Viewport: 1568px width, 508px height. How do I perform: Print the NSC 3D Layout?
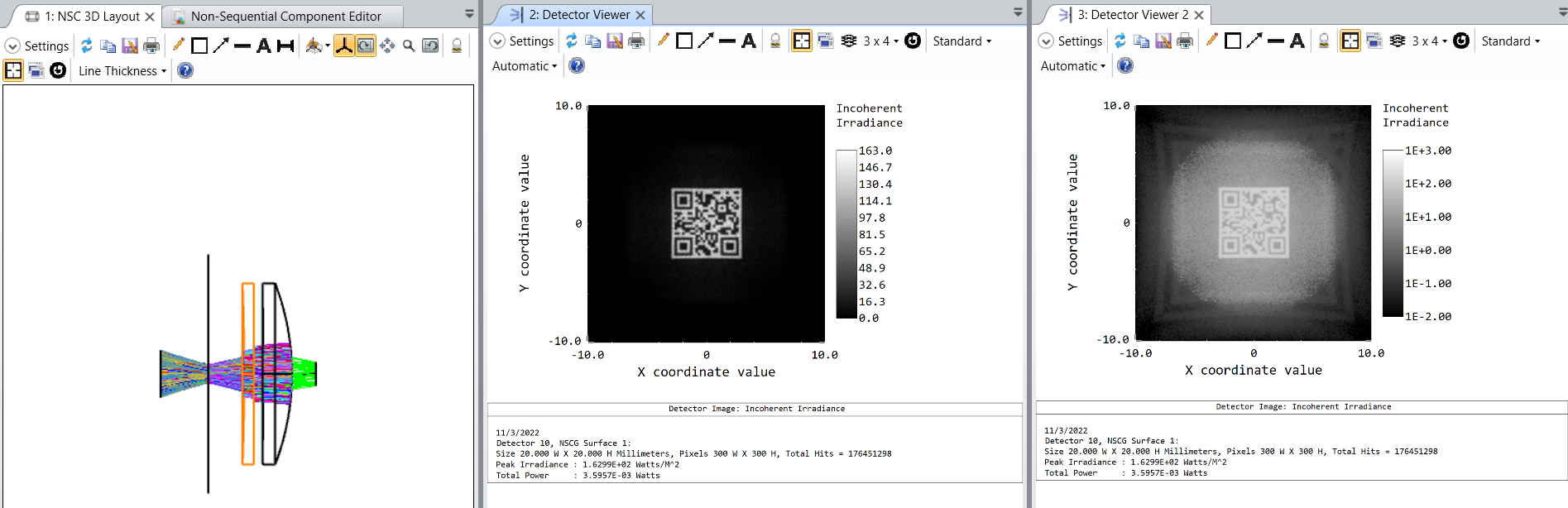[151, 46]
